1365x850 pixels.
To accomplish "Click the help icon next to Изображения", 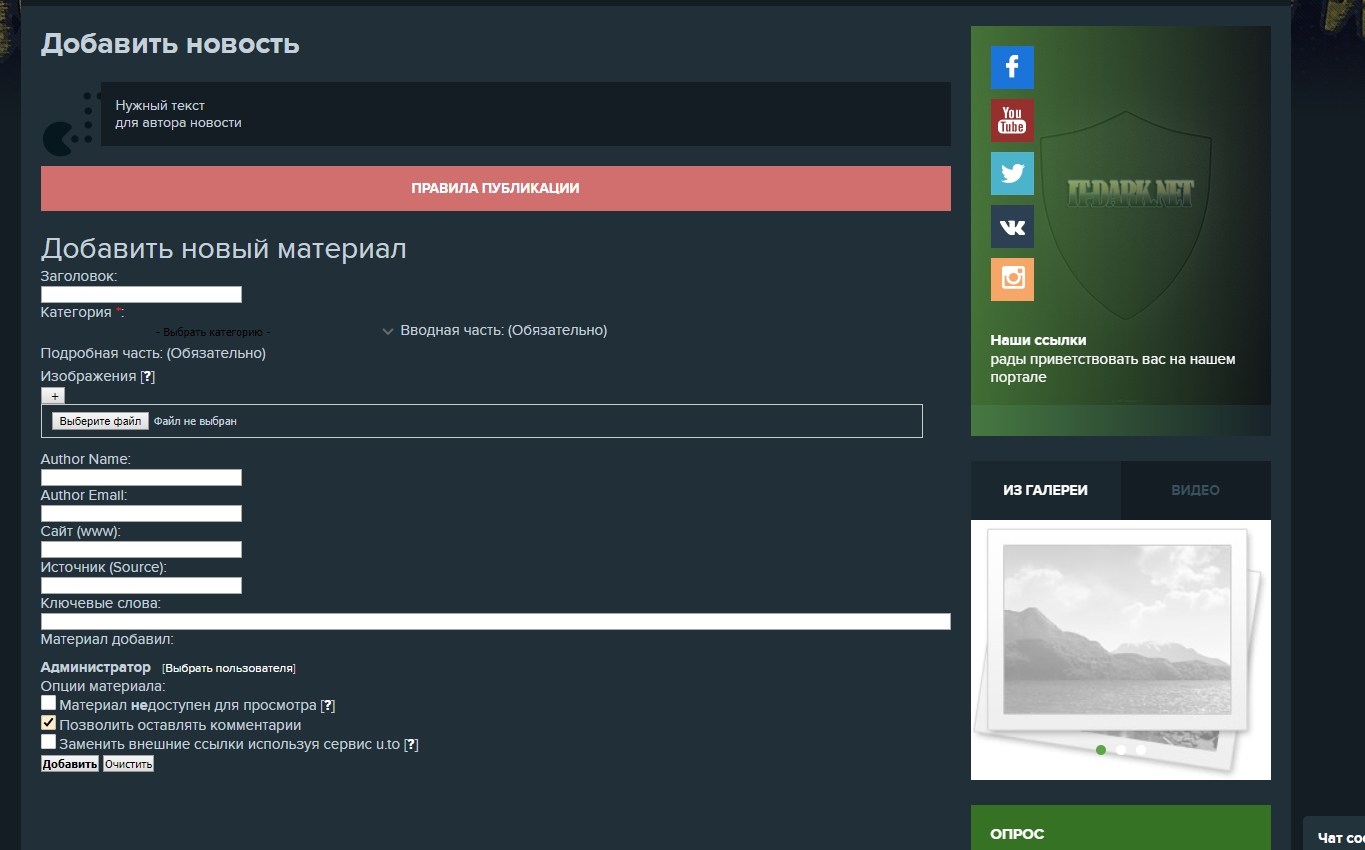I will 148,377.
